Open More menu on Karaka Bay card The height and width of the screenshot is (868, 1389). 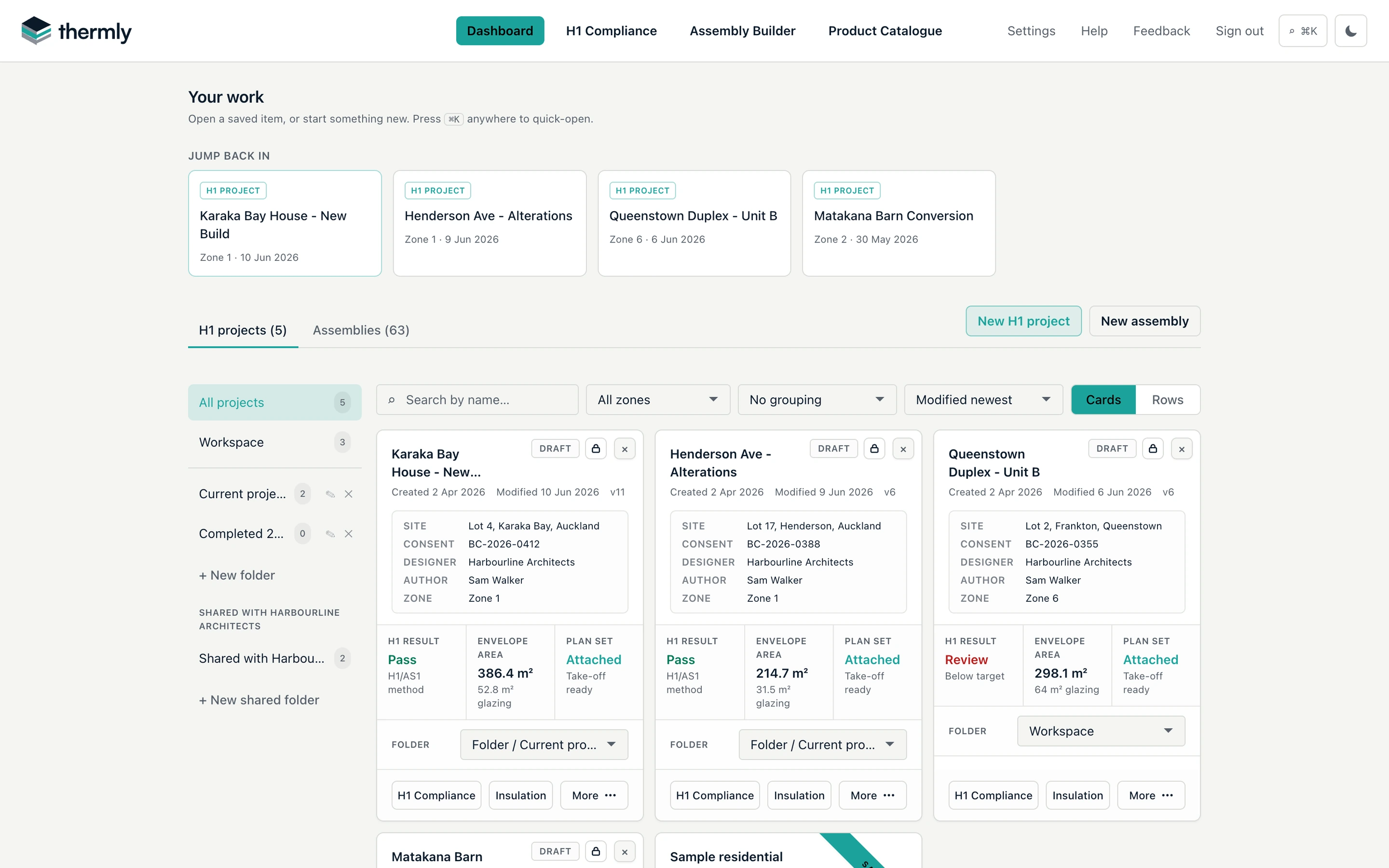pos(594,795)
